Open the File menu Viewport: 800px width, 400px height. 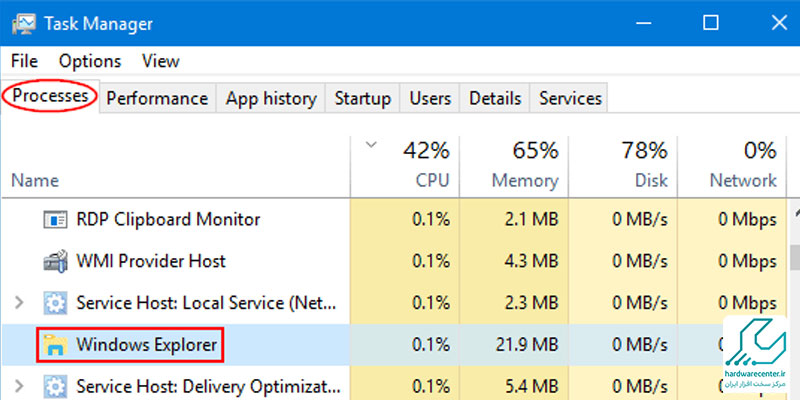tap(24, 61)
